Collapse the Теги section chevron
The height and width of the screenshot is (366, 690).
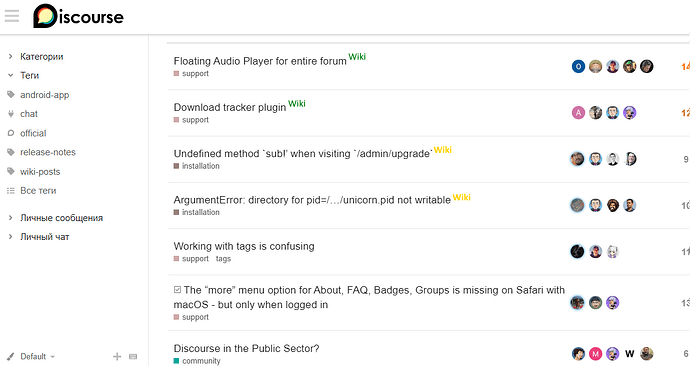click(11, 75)
